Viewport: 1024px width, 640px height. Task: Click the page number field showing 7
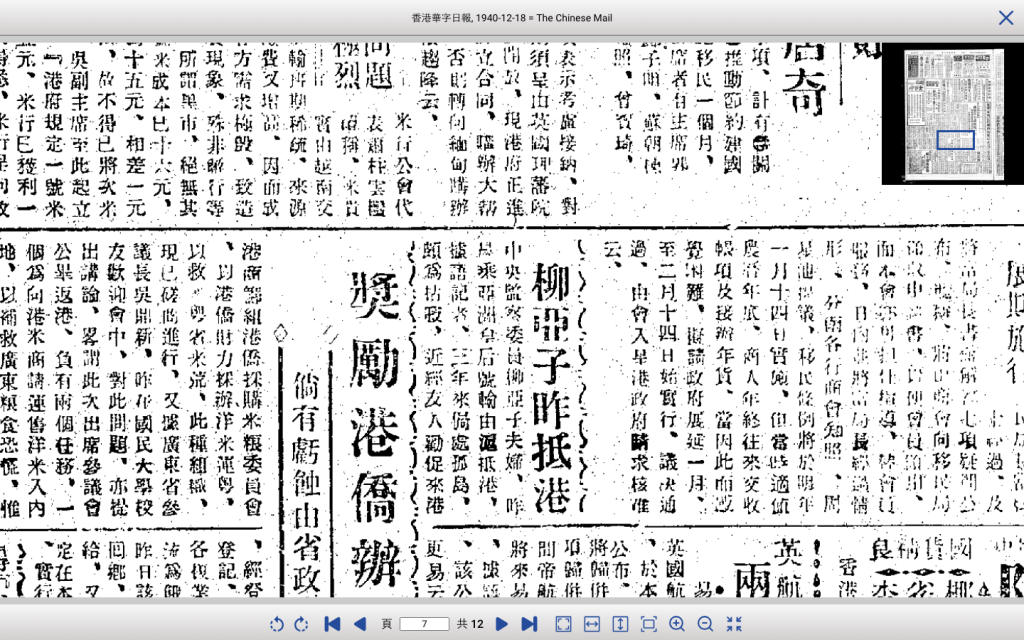tap(424, 624)
